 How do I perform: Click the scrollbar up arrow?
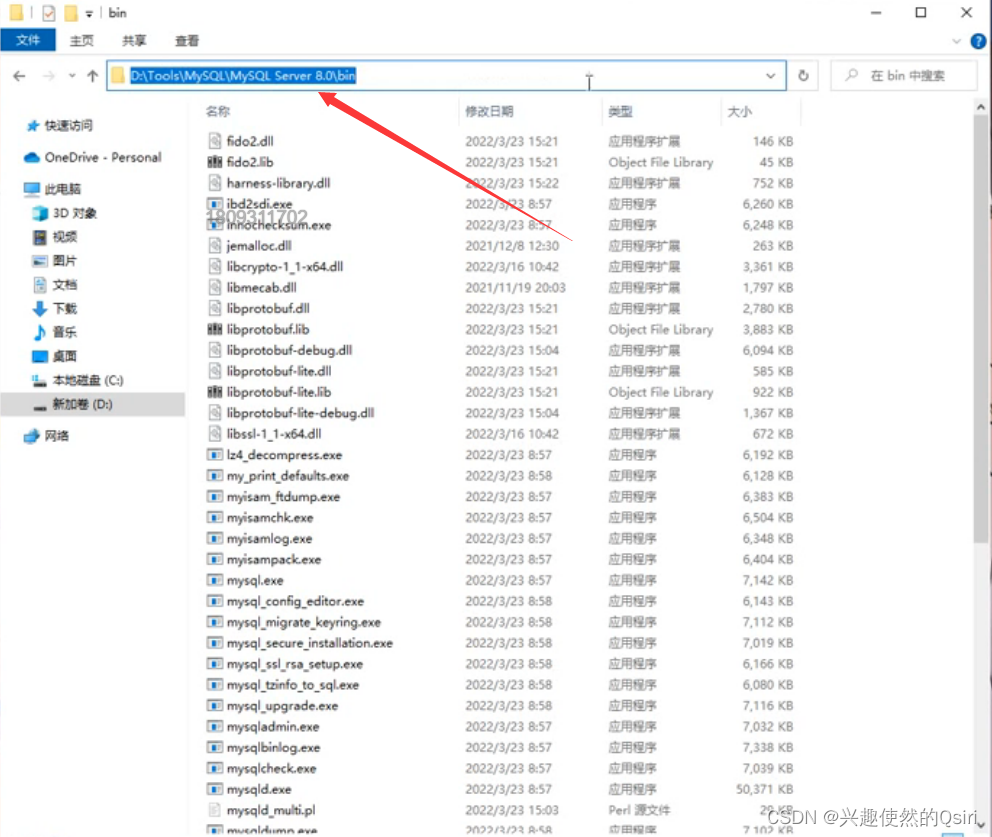[981, 108]
